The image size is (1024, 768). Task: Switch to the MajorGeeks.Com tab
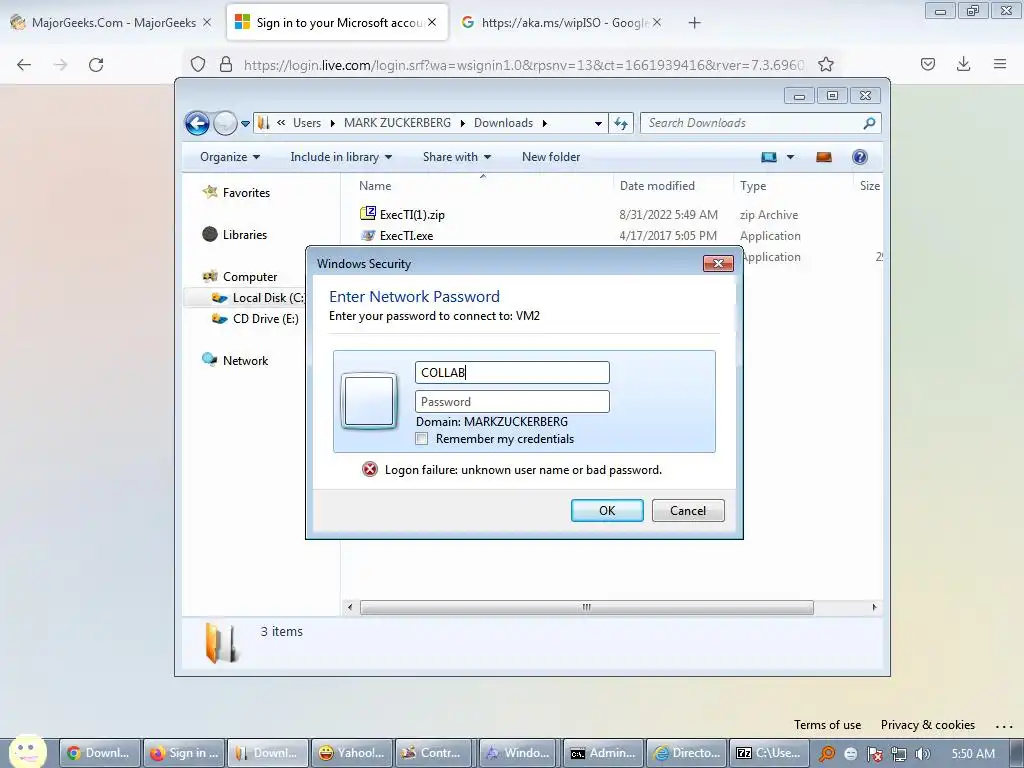click(113, 23)
